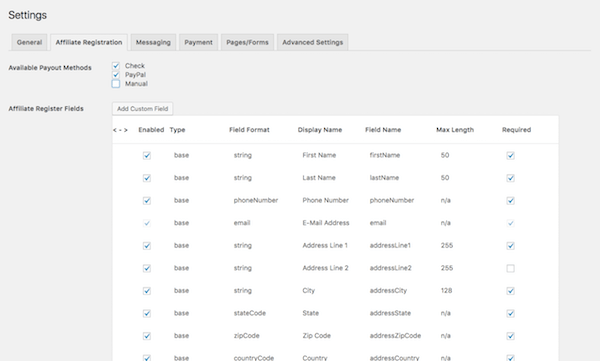
Task: Open the Payment tab
Action: (198, 42)
